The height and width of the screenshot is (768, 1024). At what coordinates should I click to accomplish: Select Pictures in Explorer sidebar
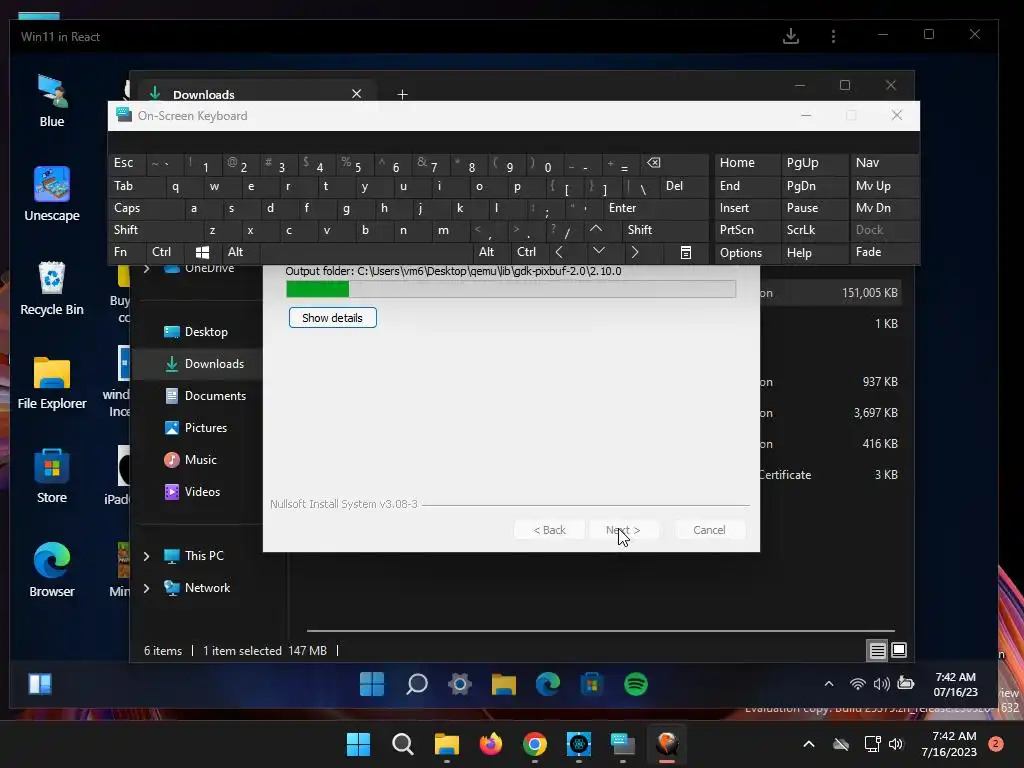196,428
